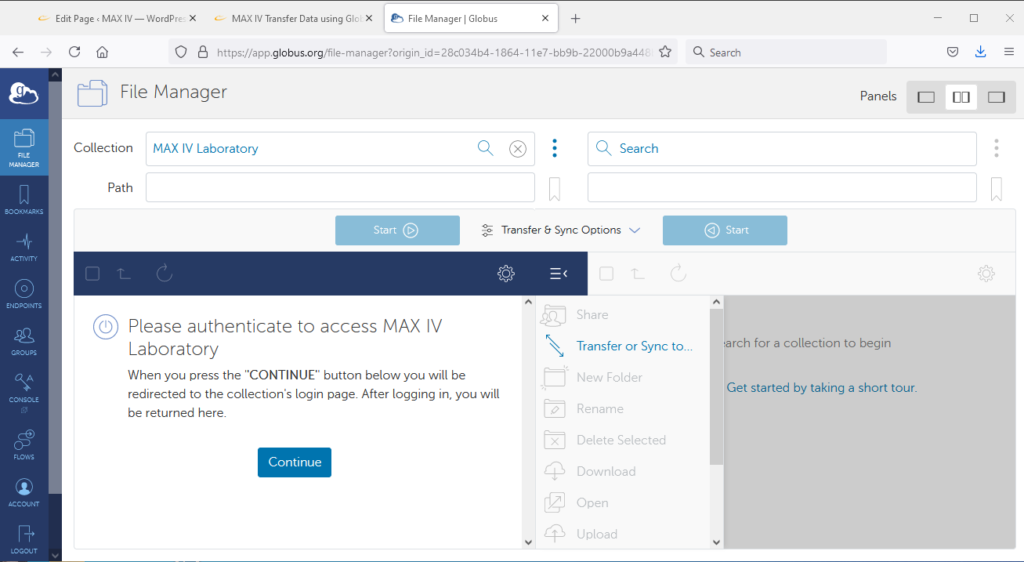Bookmark the right path
This screenshot has height=562, width=1024.
(x=997, y=189)
